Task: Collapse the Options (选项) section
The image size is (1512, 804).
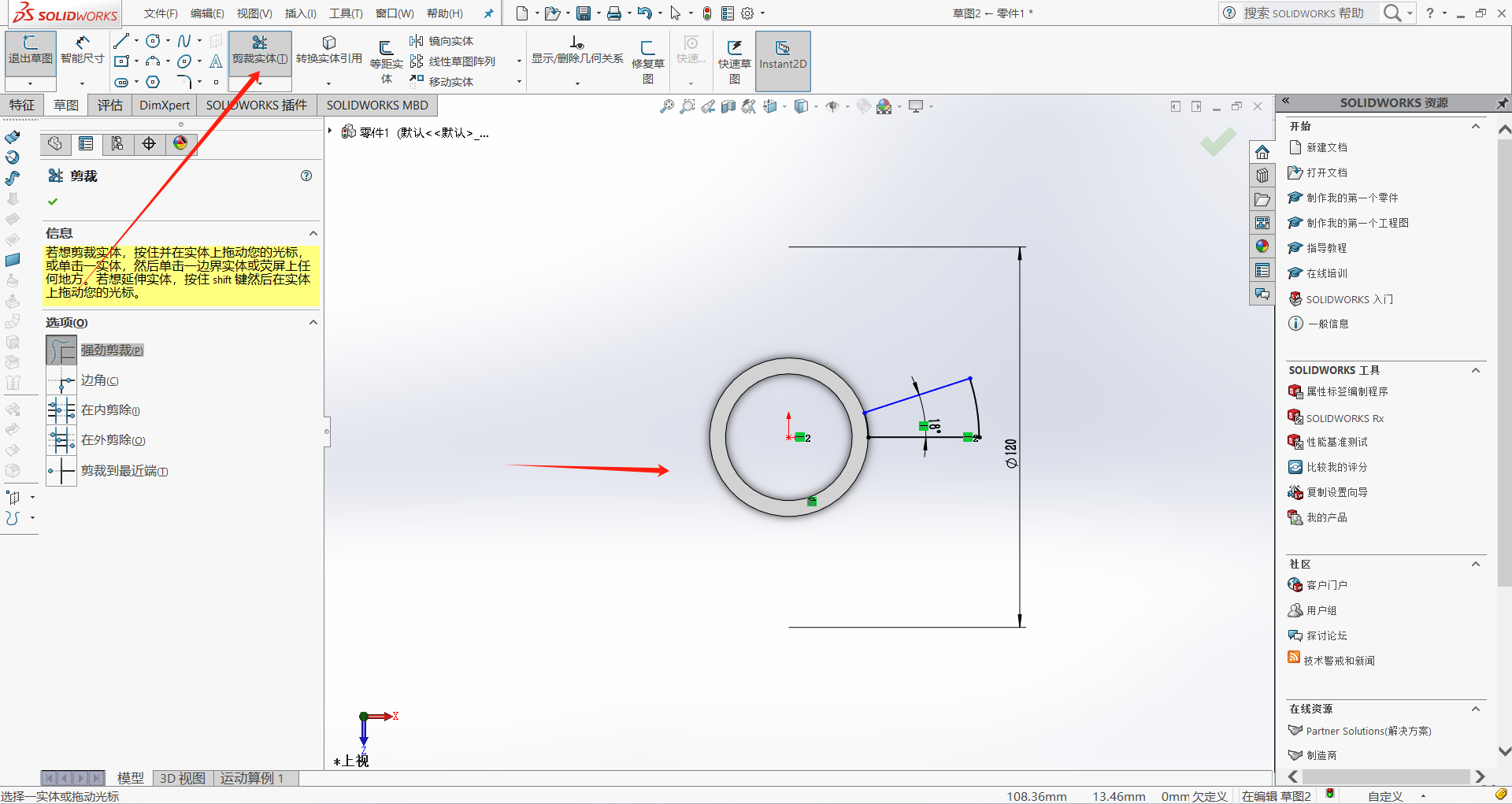Action: (x=313, y=323)
